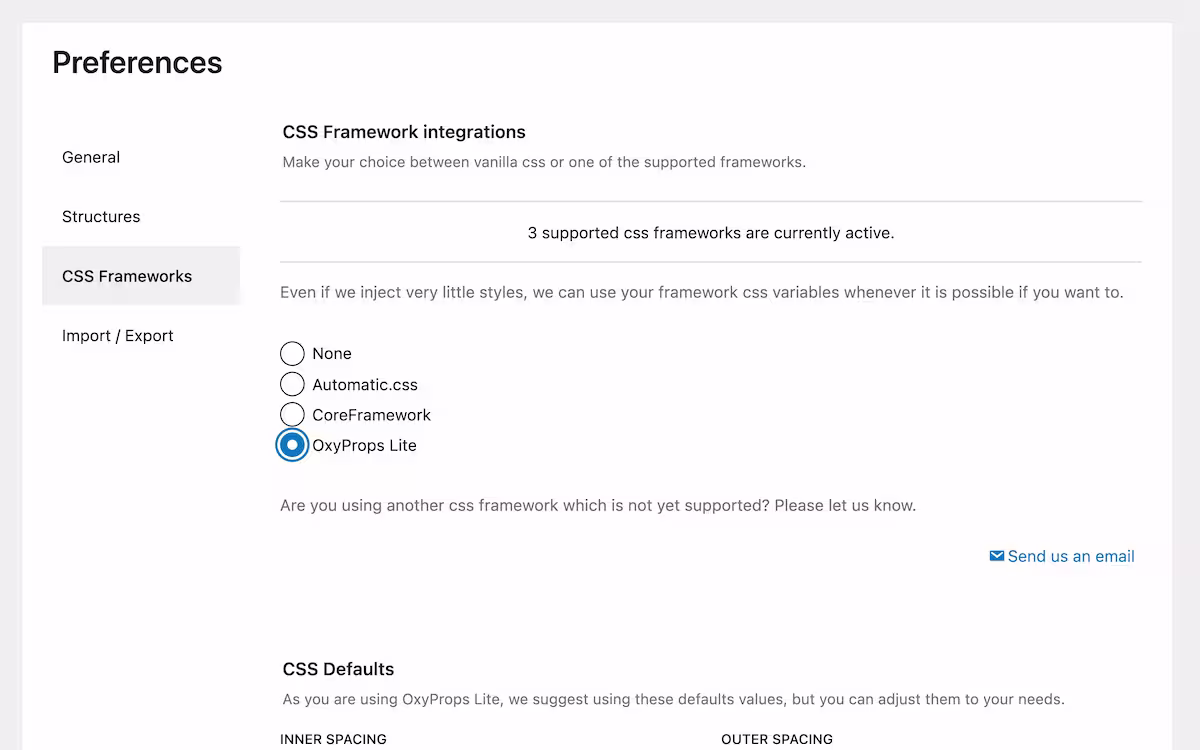Image resolution: width=1200 pixels, height=750 pixels.
Task: Click the OUTER SPACING column label
Action: [777, 739]
